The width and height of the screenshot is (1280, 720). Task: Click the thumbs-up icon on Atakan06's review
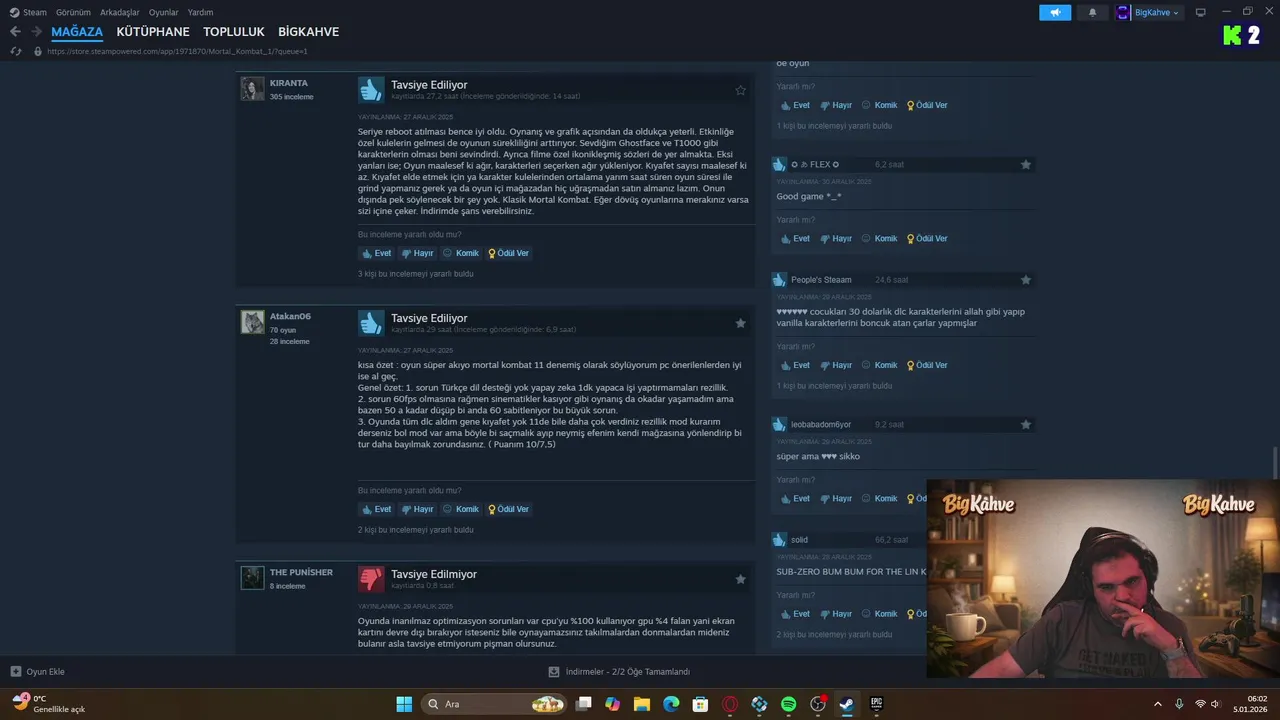coord(371,322)
